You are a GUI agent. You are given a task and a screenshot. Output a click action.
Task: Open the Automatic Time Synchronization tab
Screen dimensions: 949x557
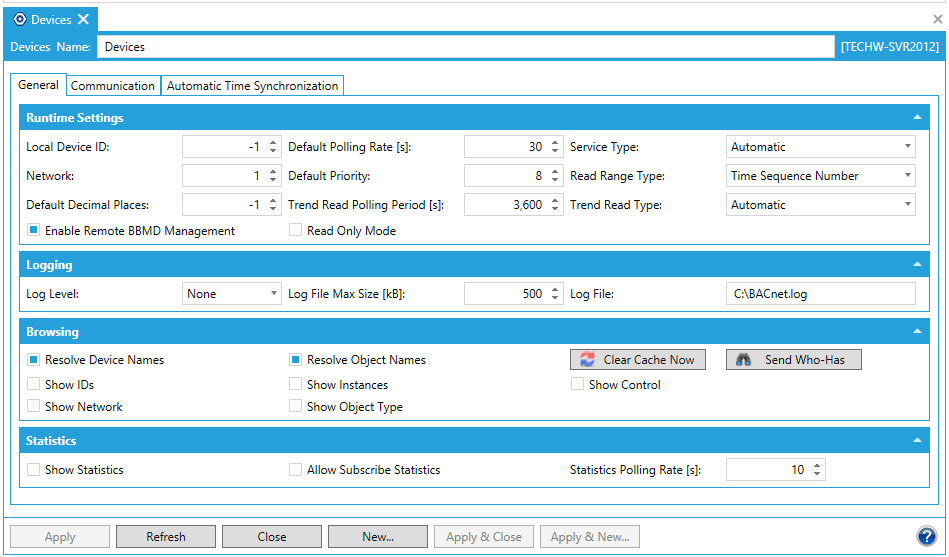[x=252, y=86]
